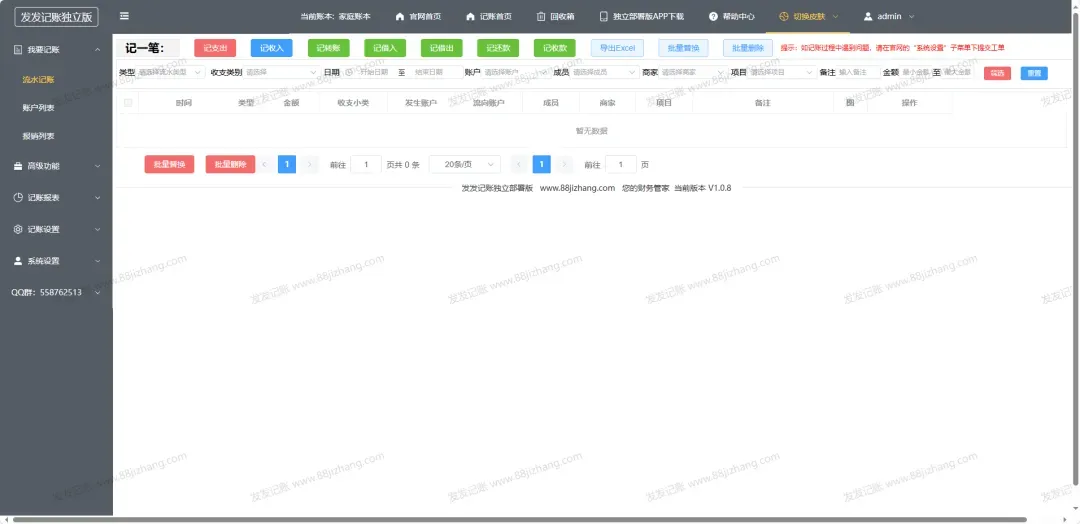Click the 时间 column header
The image size is (1080, 524).
[x=184, y=103]
